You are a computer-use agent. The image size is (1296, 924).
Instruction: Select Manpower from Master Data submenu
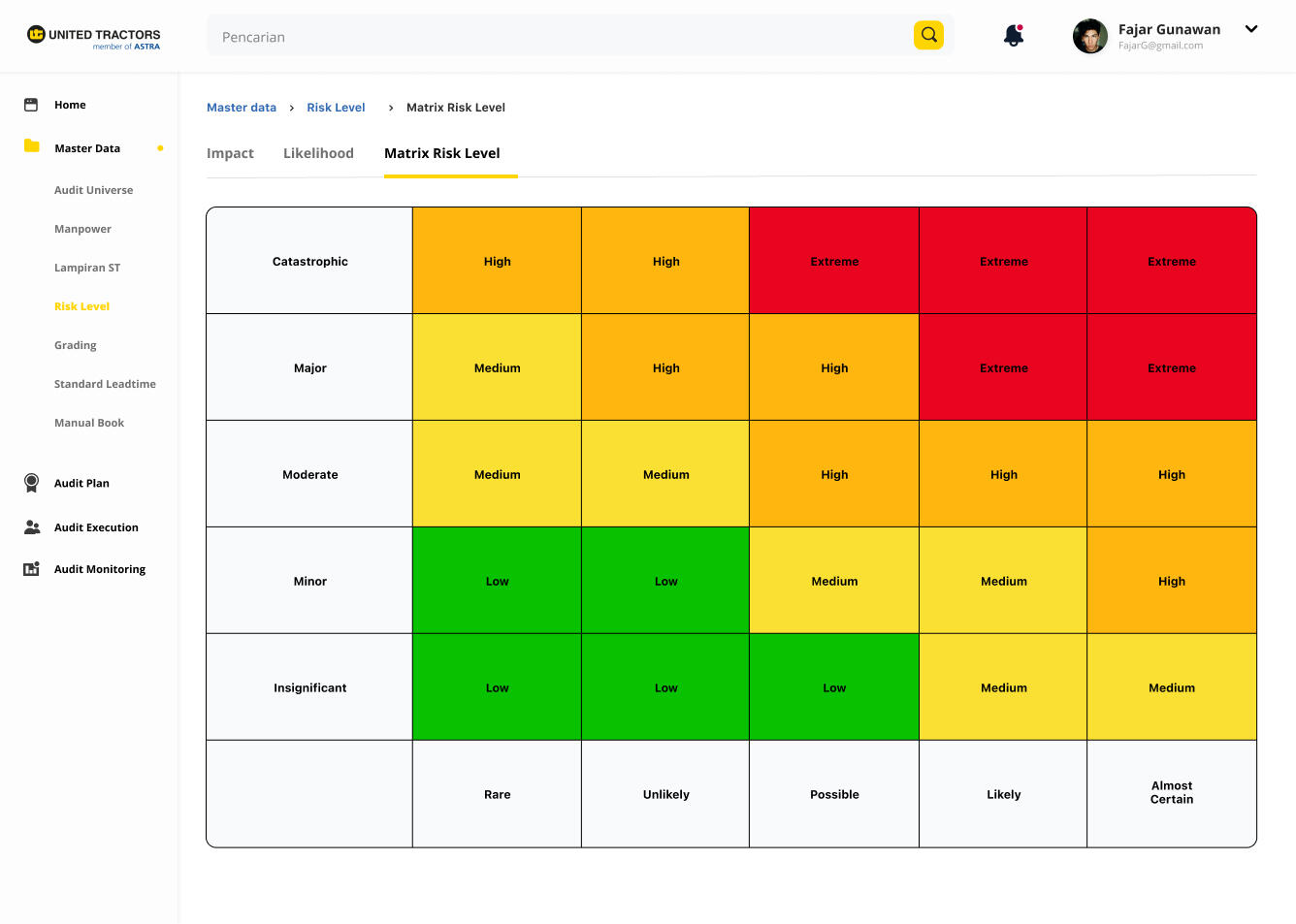point(82,229)
